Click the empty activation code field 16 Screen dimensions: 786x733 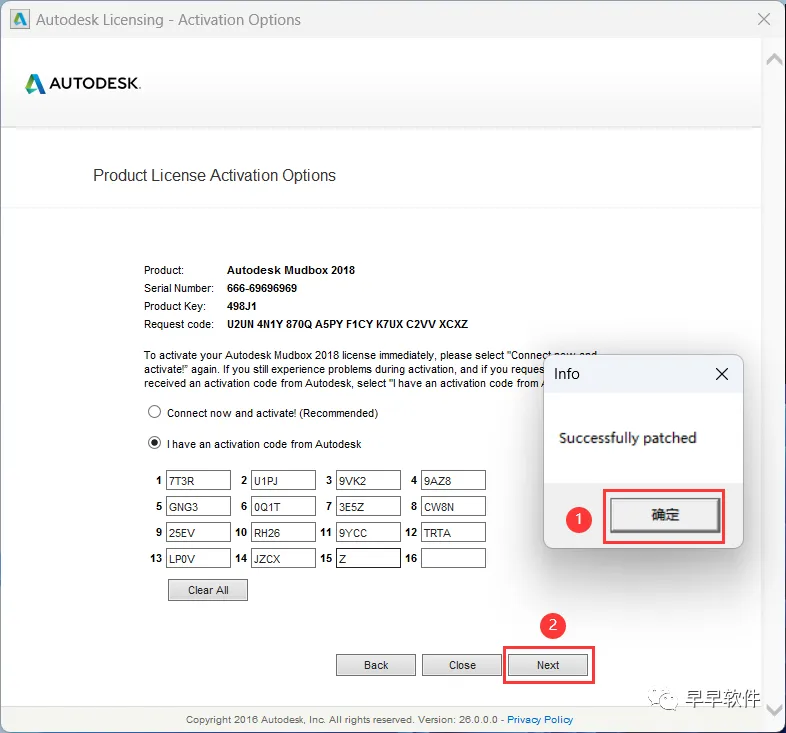click(x=453, y=559)
